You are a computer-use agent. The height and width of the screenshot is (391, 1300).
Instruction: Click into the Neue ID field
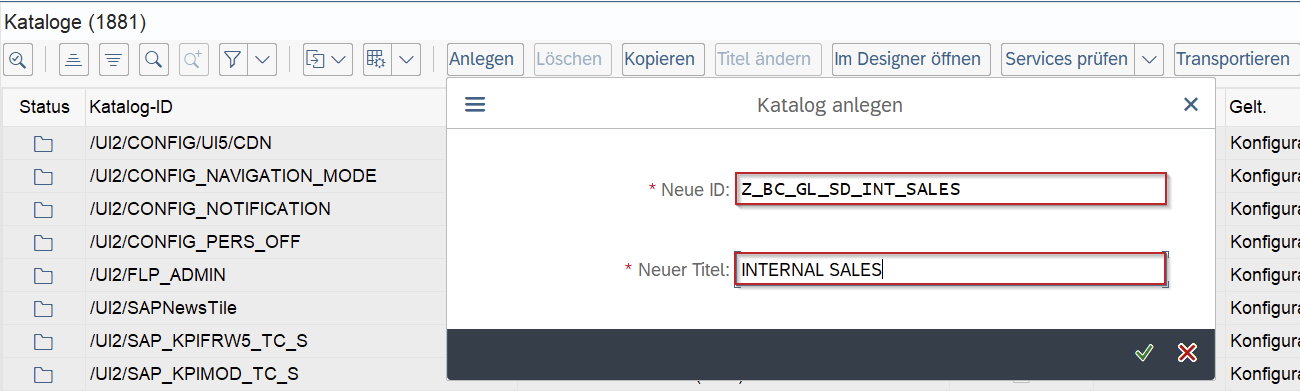point(951,189)
